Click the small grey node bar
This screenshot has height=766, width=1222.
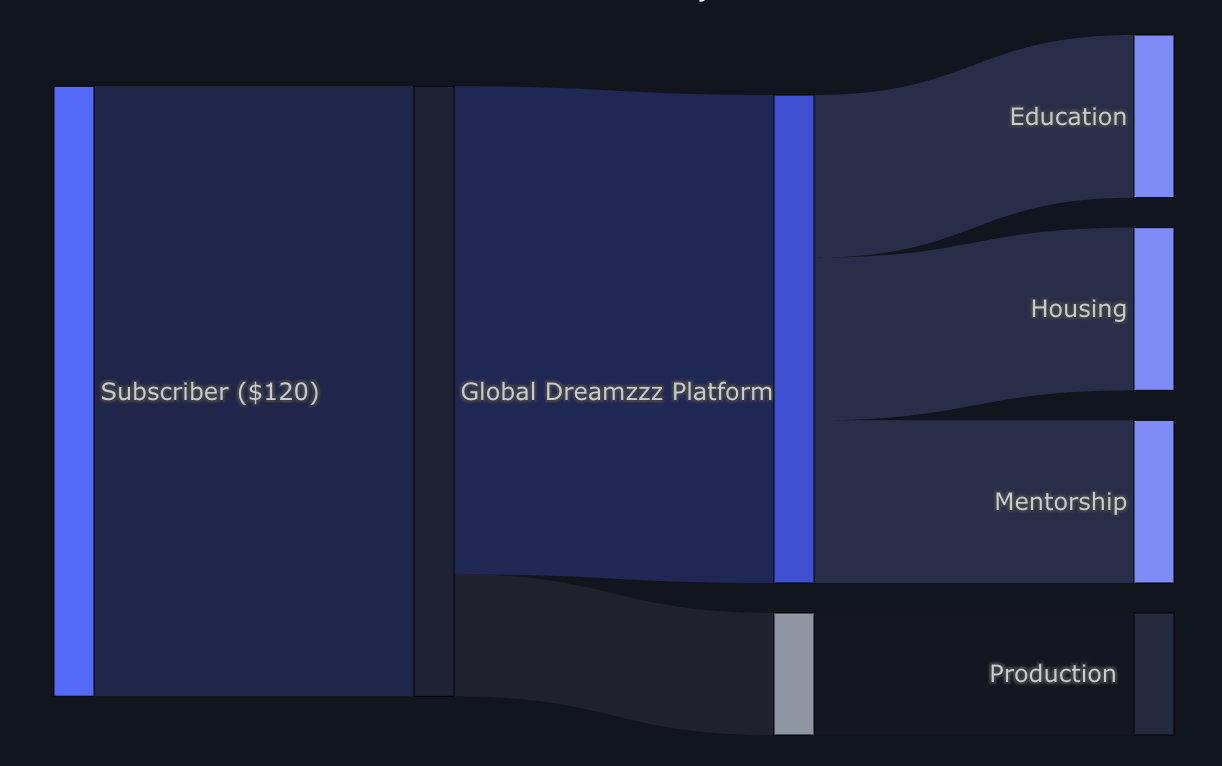793,674
